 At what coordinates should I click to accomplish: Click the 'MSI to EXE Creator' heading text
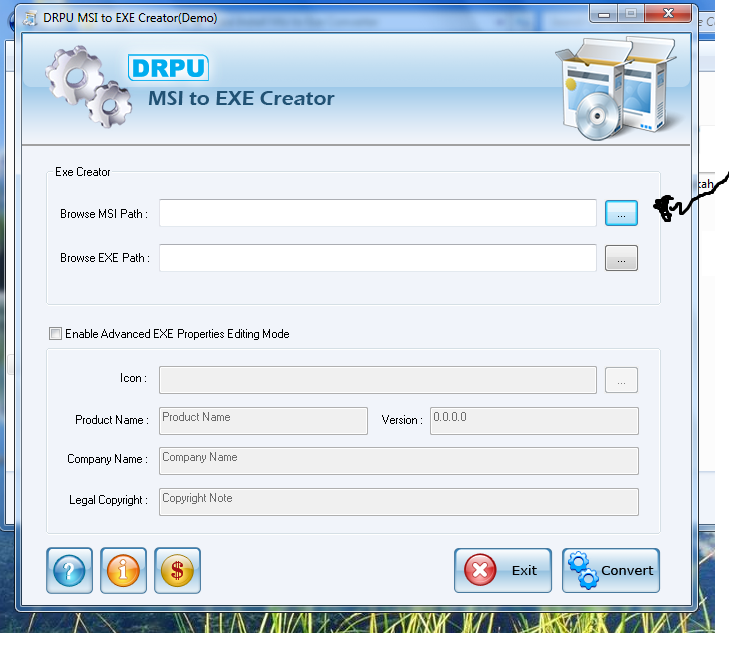tap(241, 99)
